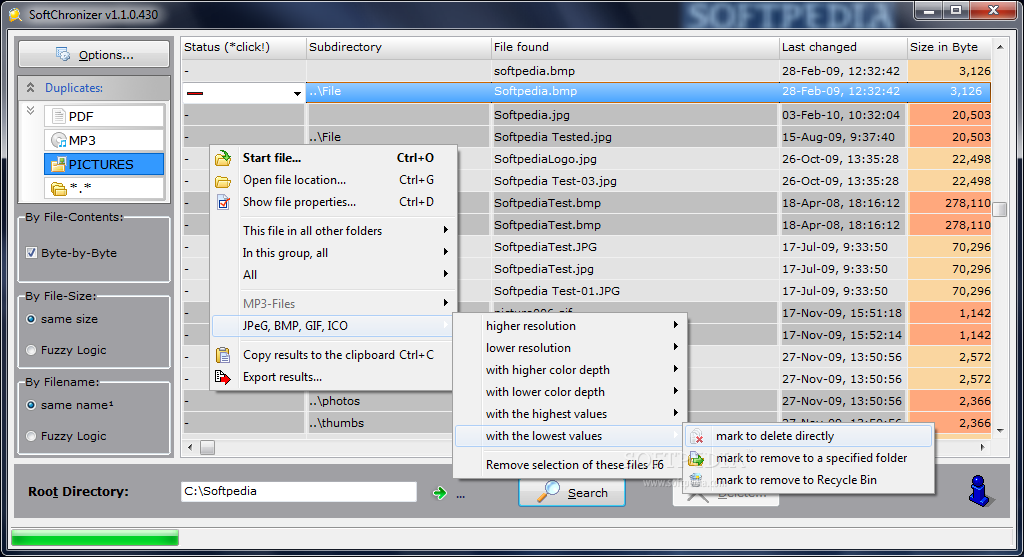Click the green progress bar

(95, 538)
